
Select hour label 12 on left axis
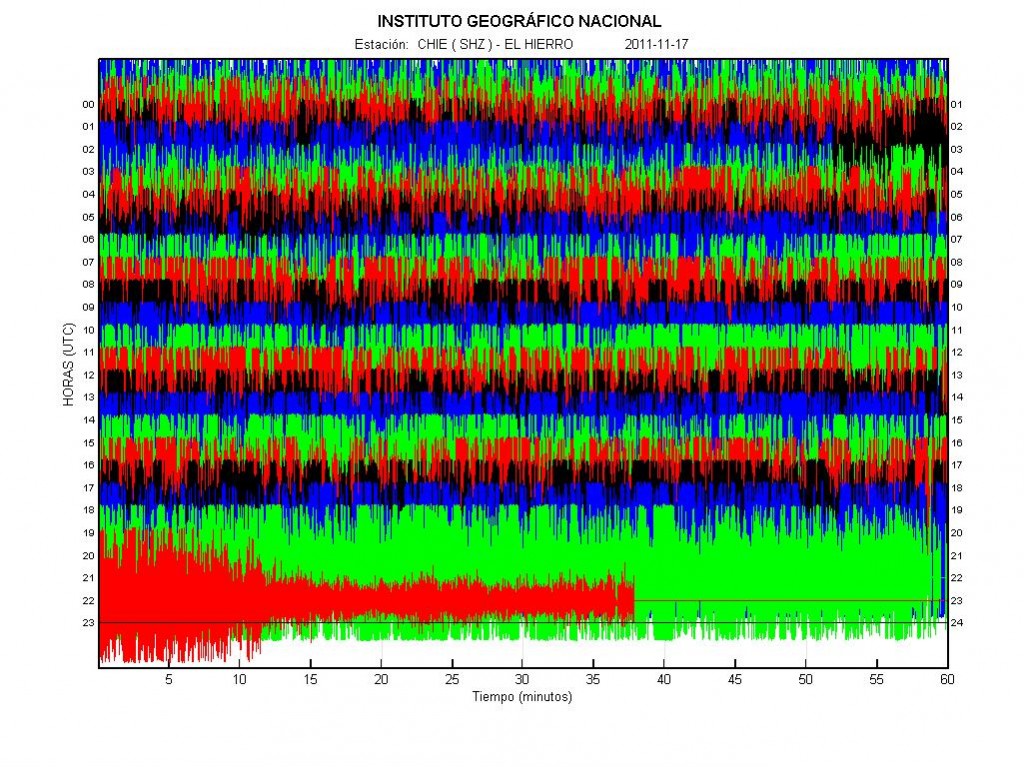point(88,375)
